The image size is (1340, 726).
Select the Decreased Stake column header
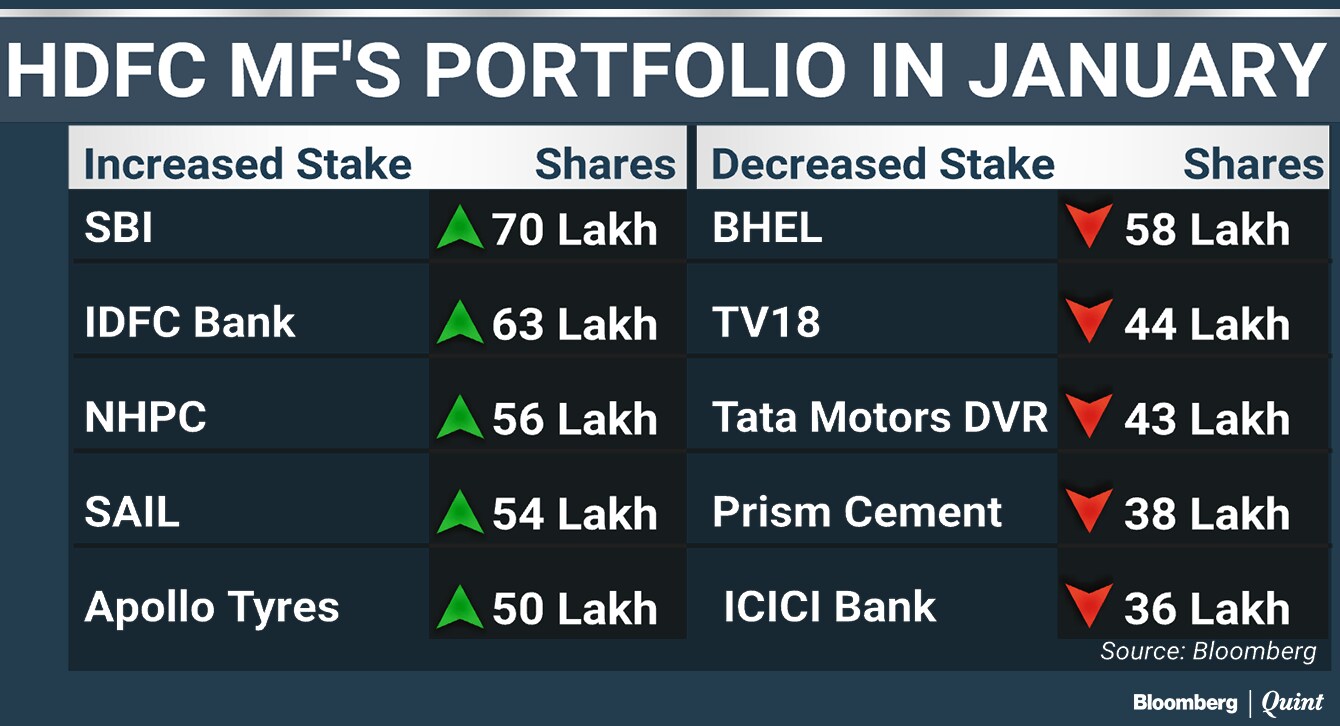pyautogui.click(x=883, y=165)
